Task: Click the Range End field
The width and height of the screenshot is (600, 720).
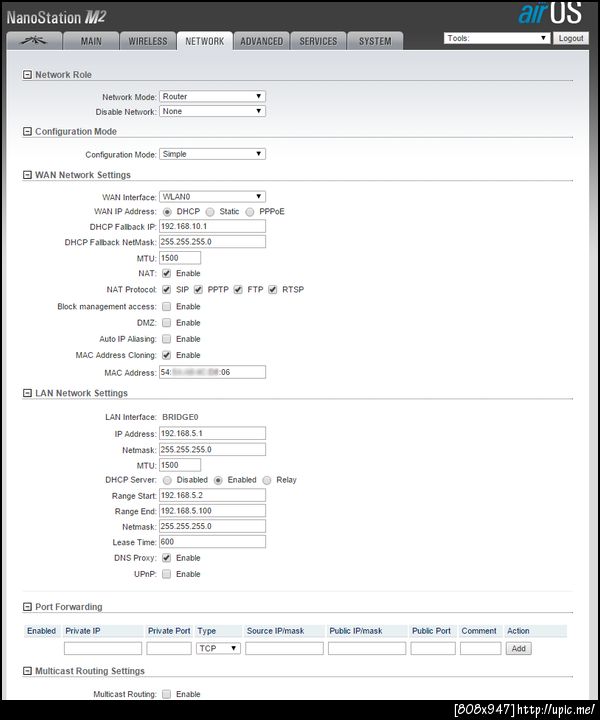Action: click(212, 511)
